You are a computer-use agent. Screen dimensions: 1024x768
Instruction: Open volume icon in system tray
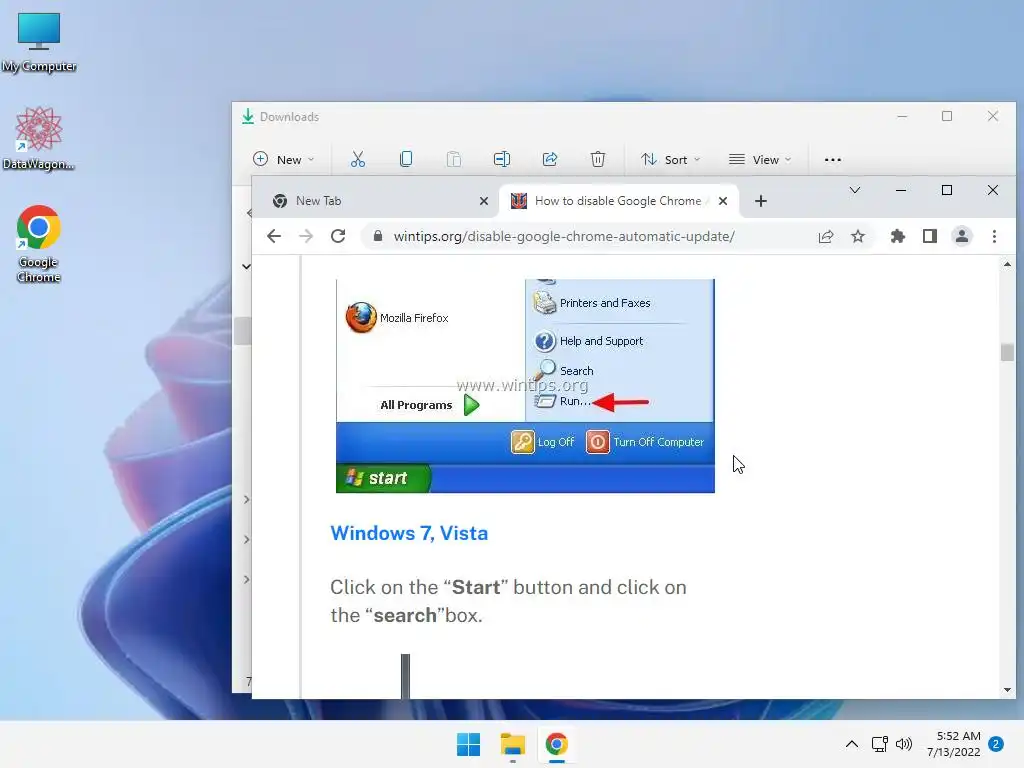904,744
